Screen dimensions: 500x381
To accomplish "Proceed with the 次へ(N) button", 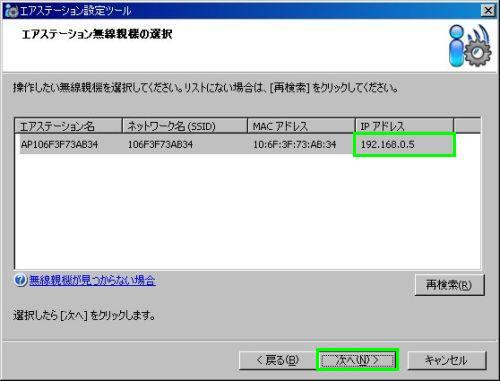I will pos(357,360).
